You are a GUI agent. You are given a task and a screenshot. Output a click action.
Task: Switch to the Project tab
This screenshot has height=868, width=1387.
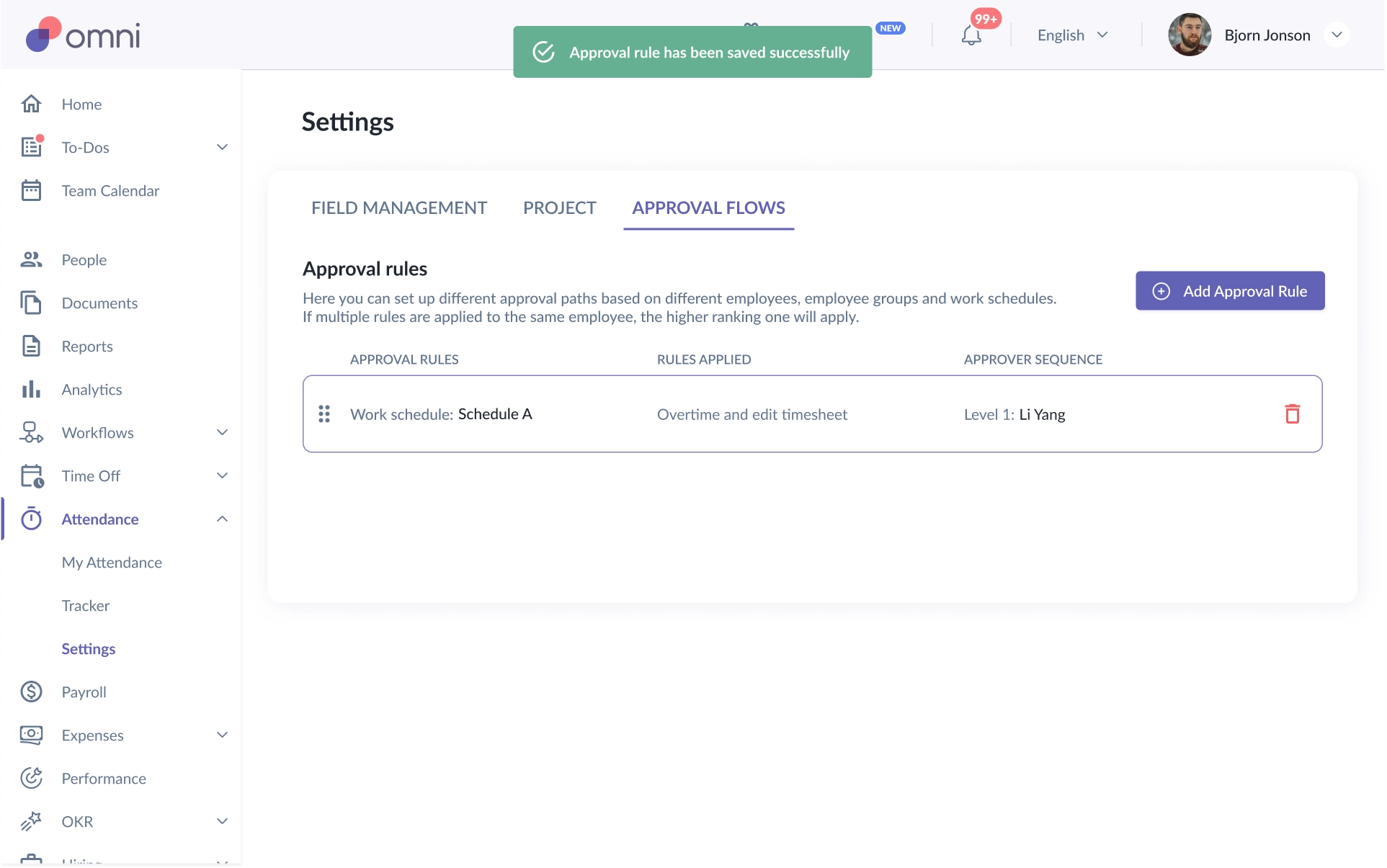(559, 207)
